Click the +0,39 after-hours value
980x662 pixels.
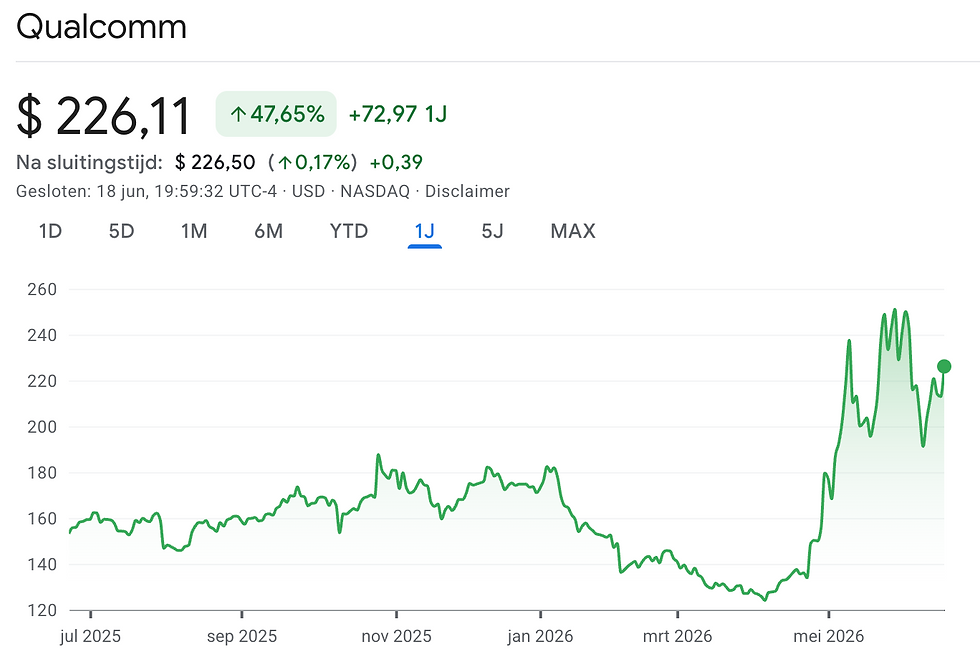(x=396, y=163)
